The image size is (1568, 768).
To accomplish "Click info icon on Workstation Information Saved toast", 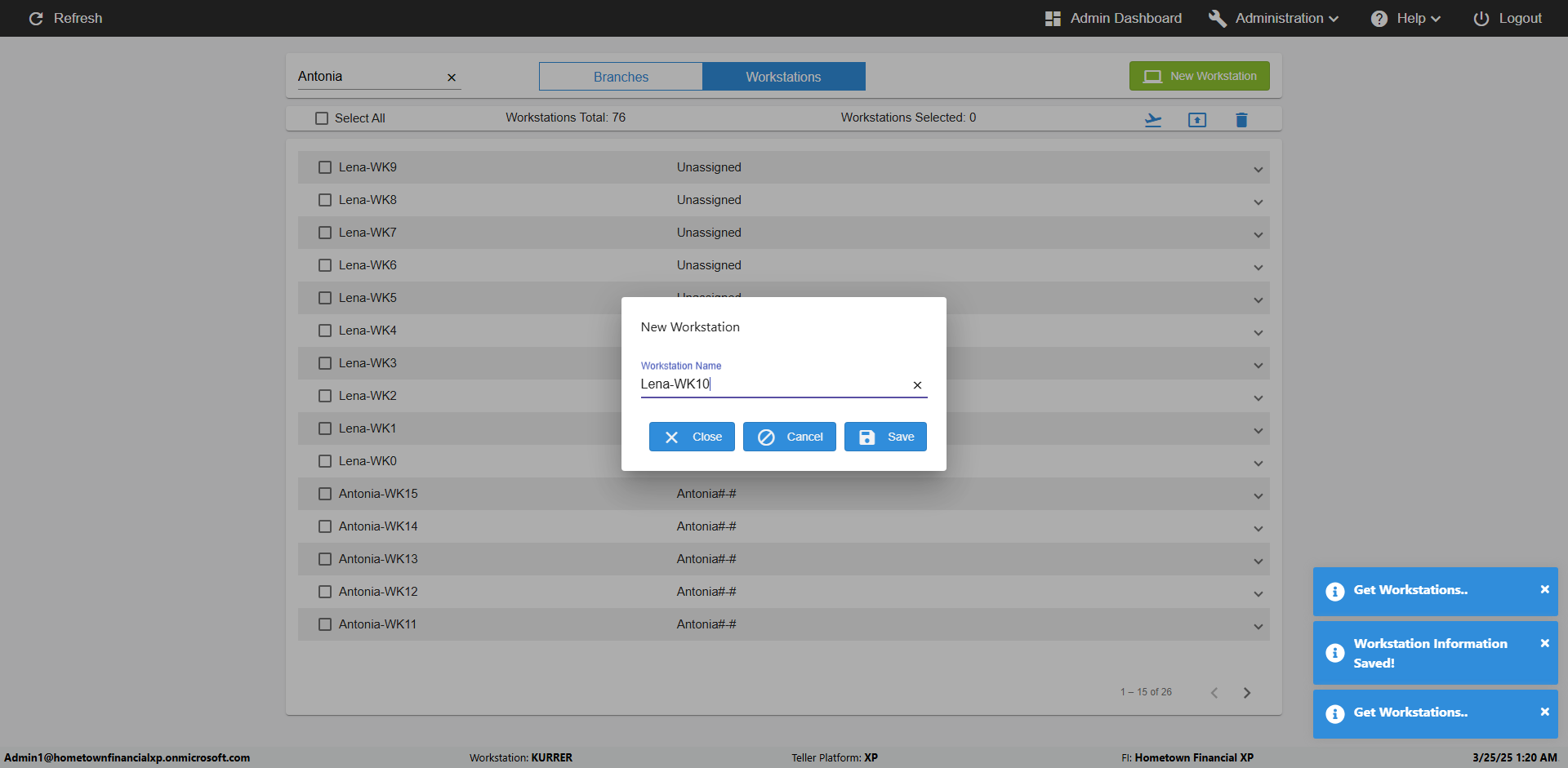I will tap(1335, 653).
